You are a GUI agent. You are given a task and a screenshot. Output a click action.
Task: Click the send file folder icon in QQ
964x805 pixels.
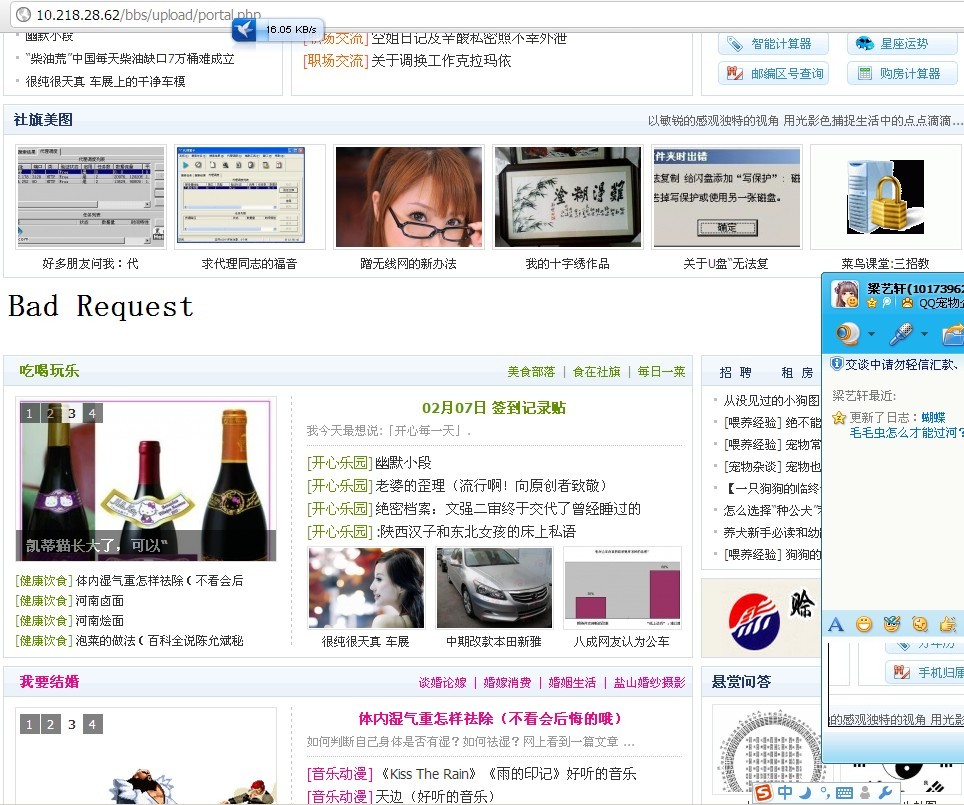[953, 334]
